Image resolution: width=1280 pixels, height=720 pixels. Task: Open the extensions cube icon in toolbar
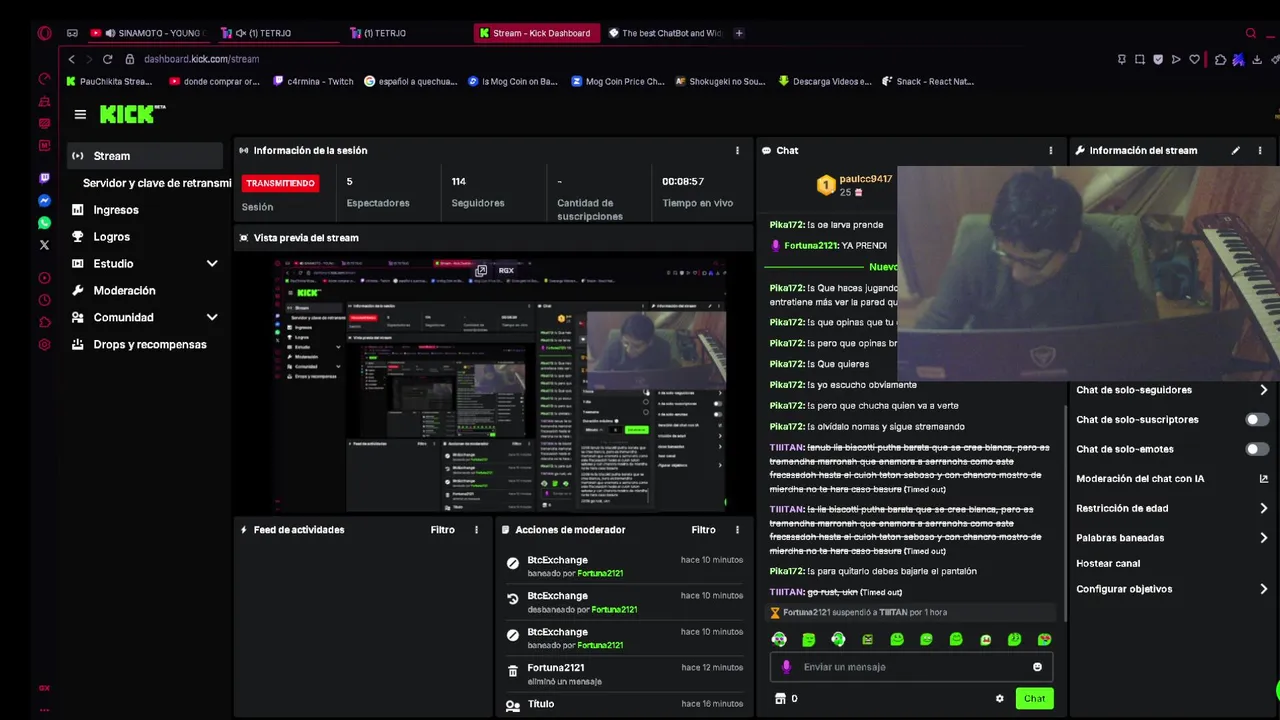click(x=1220, y=59)
